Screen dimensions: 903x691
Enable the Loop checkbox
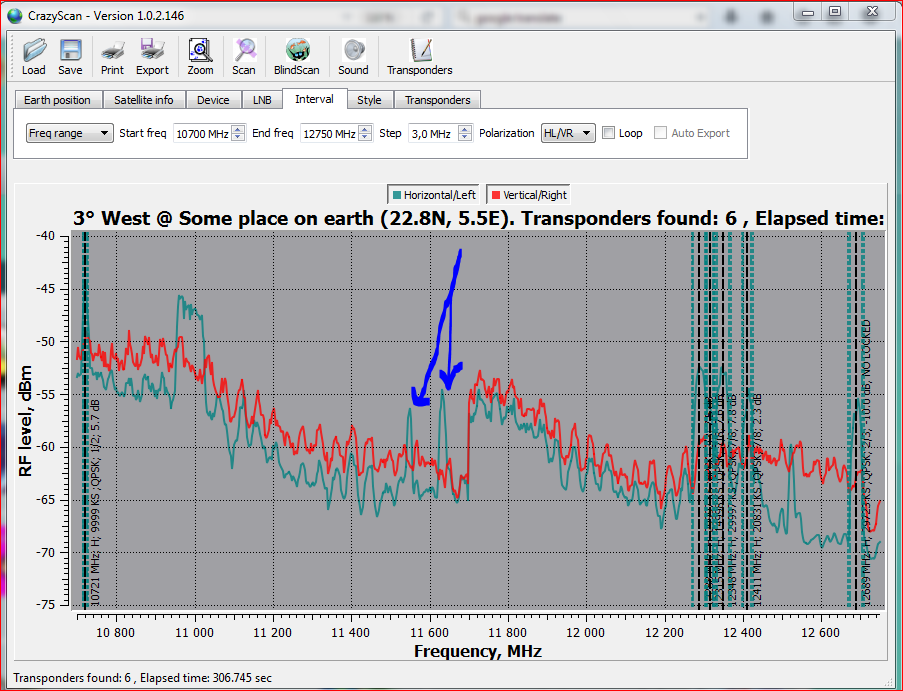[608, 133]
